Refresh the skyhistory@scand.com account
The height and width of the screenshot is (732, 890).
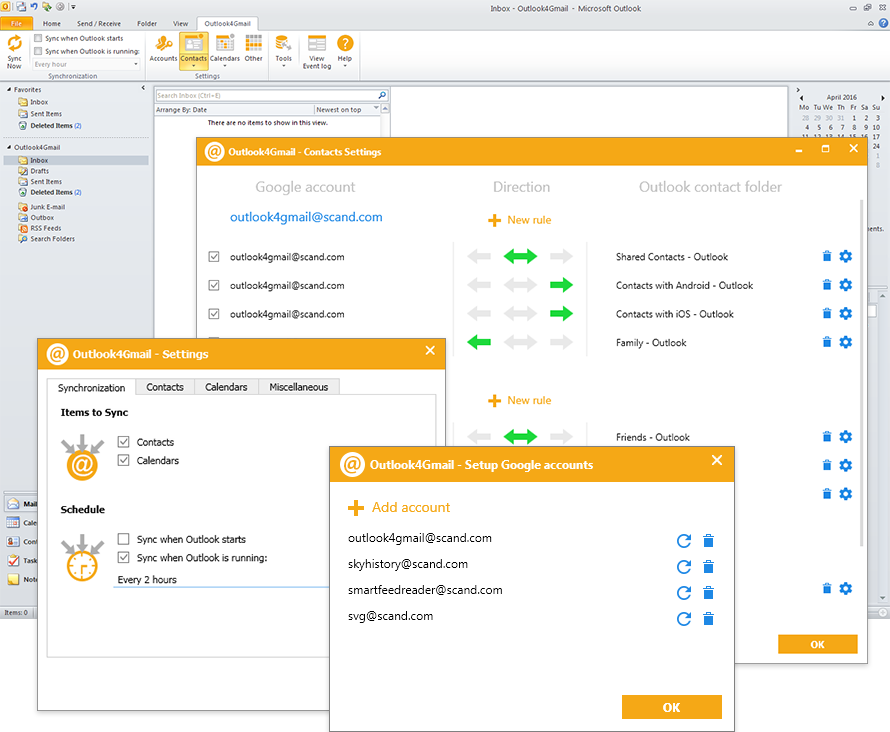[684, 567]
